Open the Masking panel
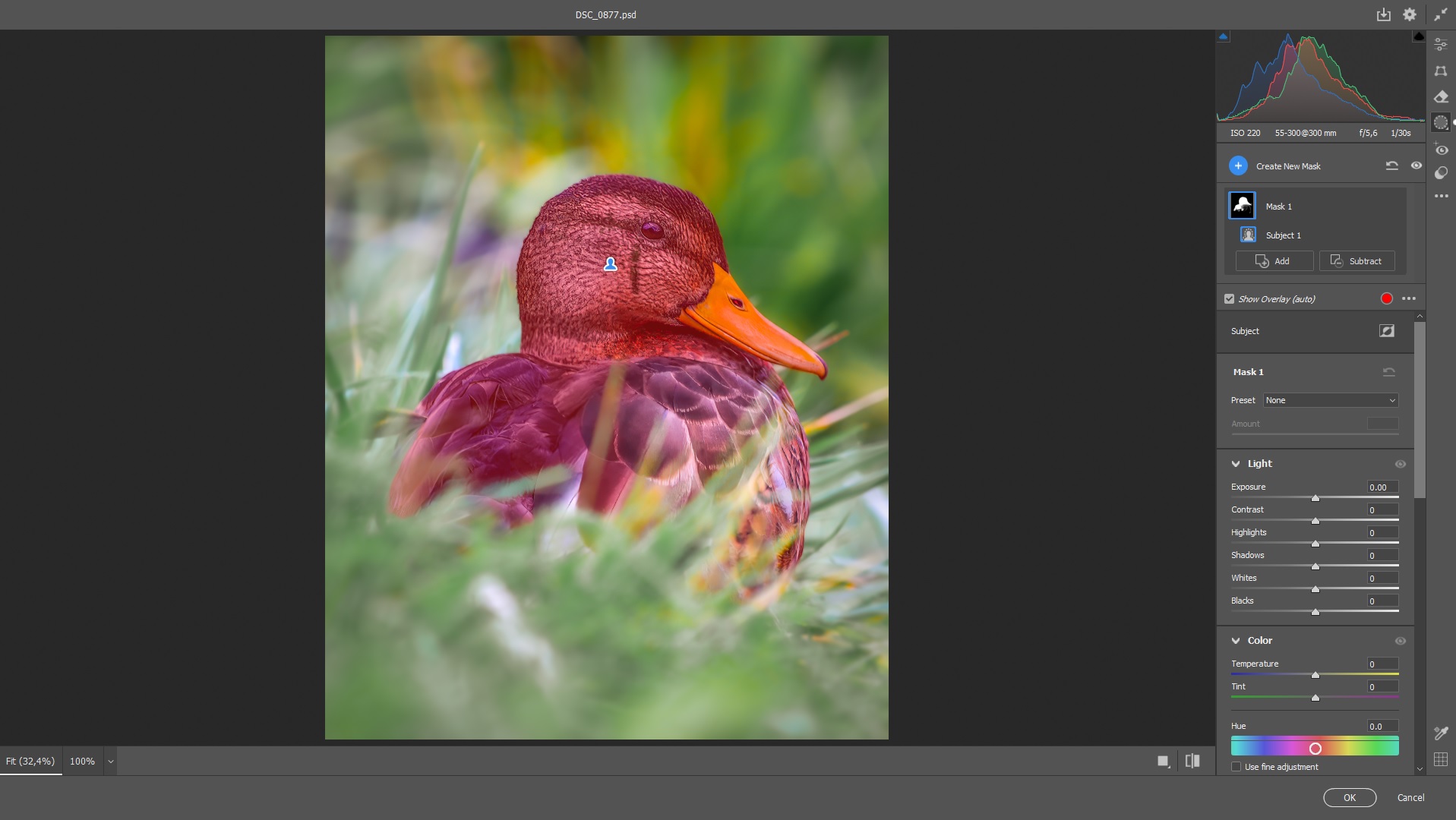The width and height of the screenshot is (1456, 820). point(1440,122)
